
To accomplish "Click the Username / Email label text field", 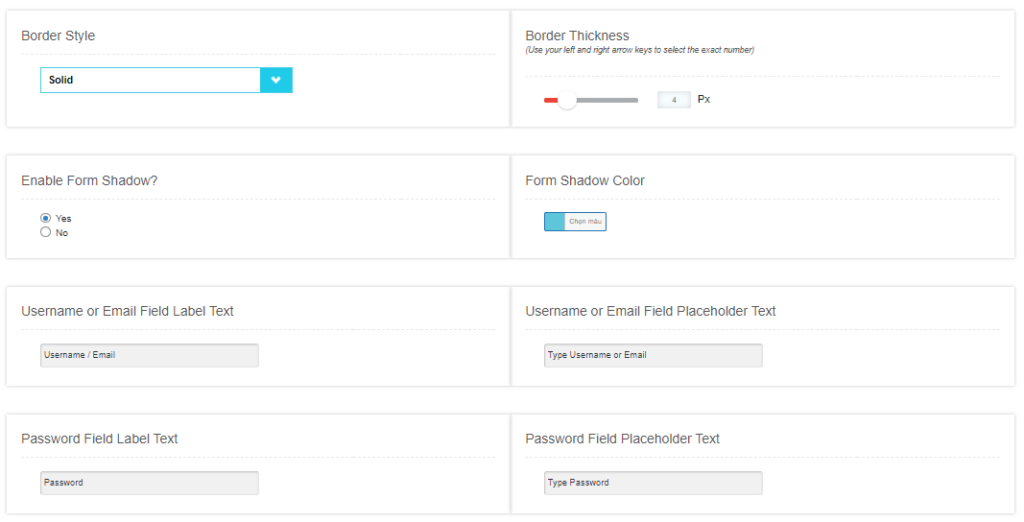I will pyautogui.click(x=150, y=355).
